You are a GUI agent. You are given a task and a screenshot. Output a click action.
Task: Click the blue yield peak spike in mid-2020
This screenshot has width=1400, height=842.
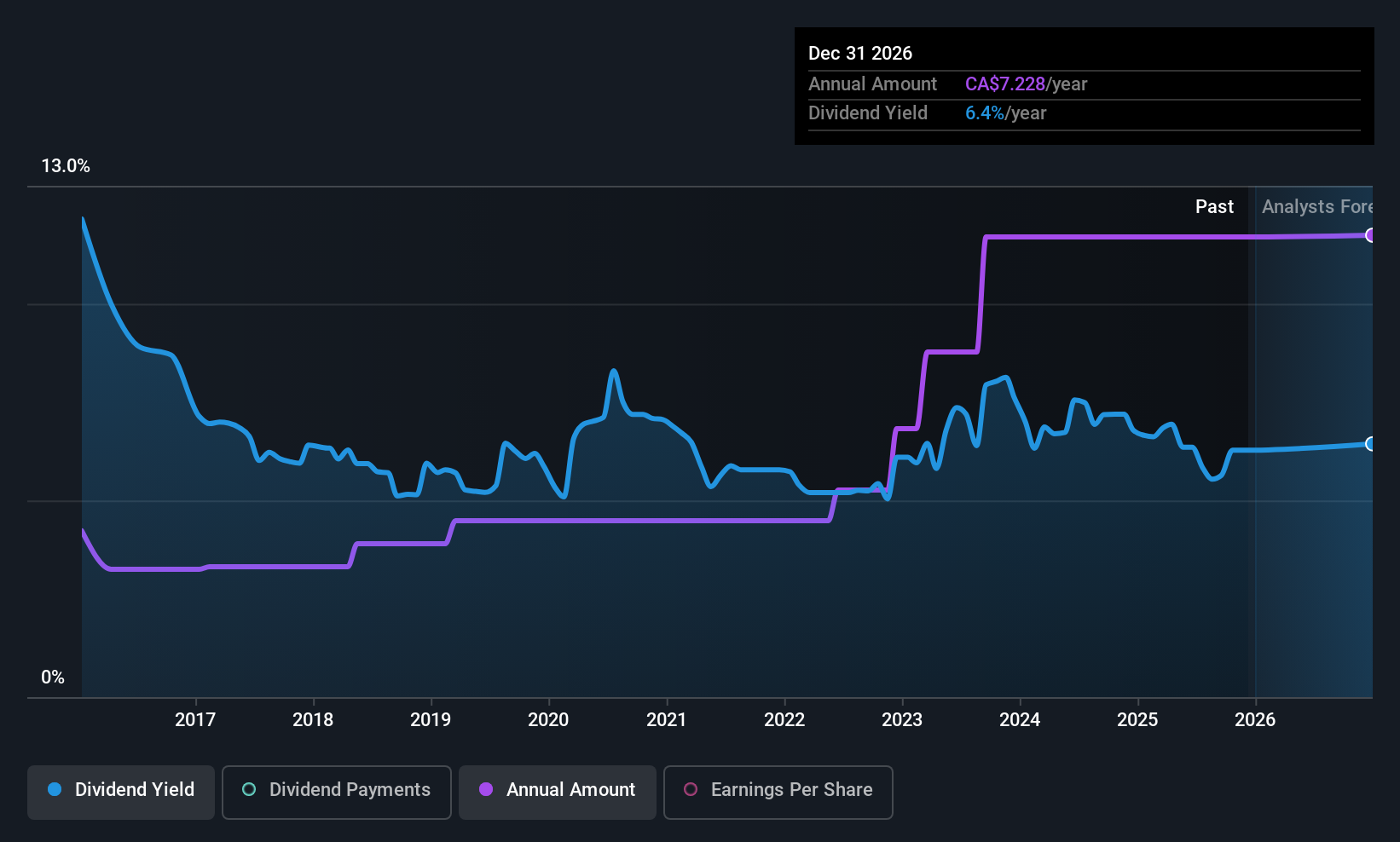[x=614, y=370]
